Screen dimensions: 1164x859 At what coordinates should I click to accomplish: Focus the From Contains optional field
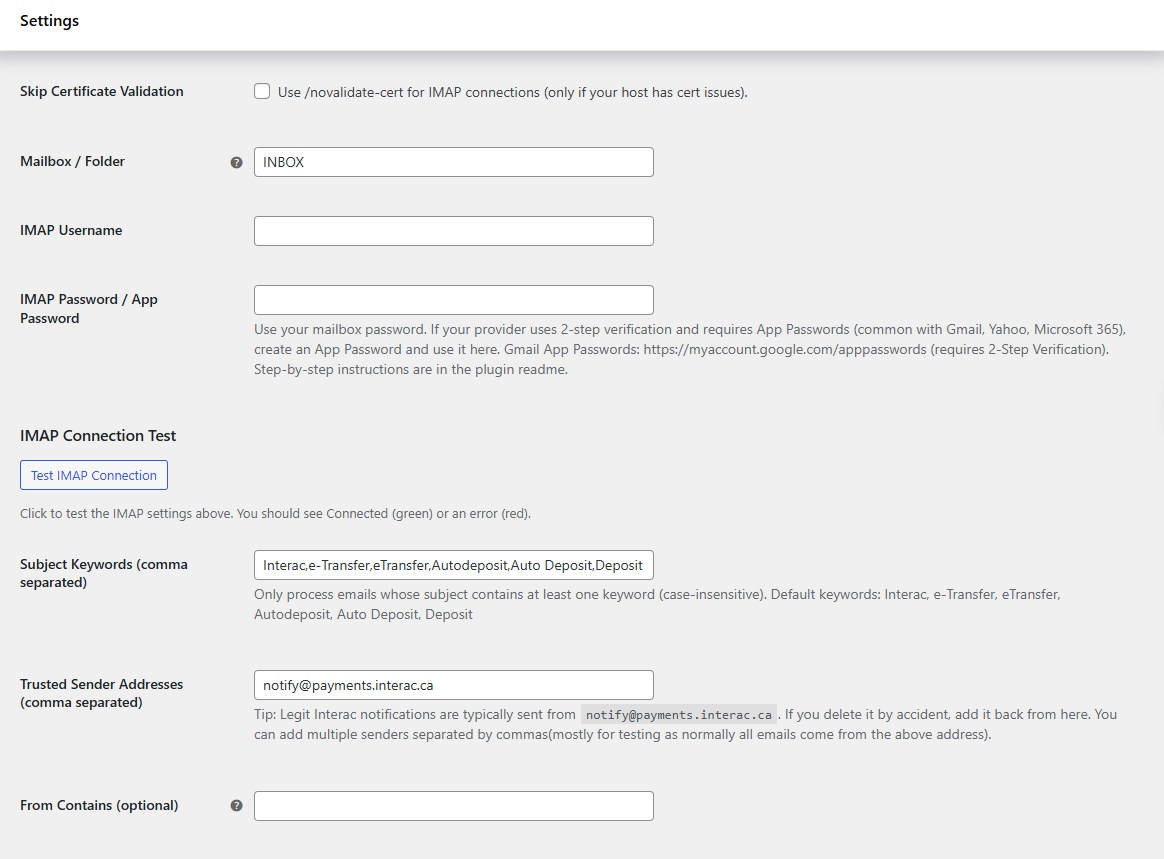tap(453, 806)
